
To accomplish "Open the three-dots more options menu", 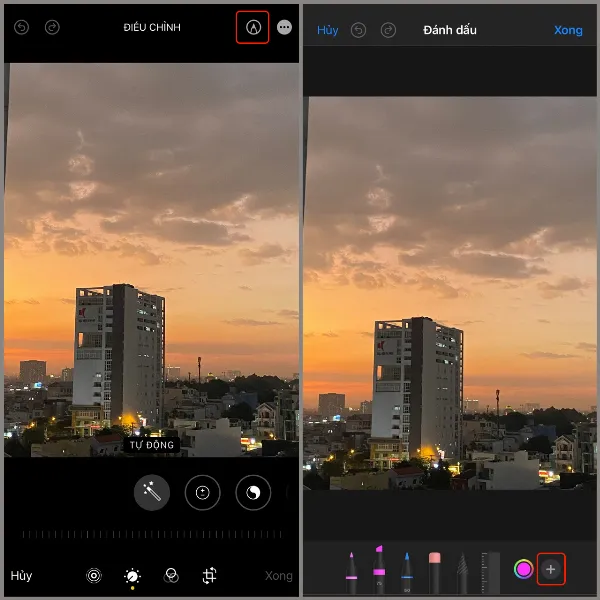I will [285, 28].
